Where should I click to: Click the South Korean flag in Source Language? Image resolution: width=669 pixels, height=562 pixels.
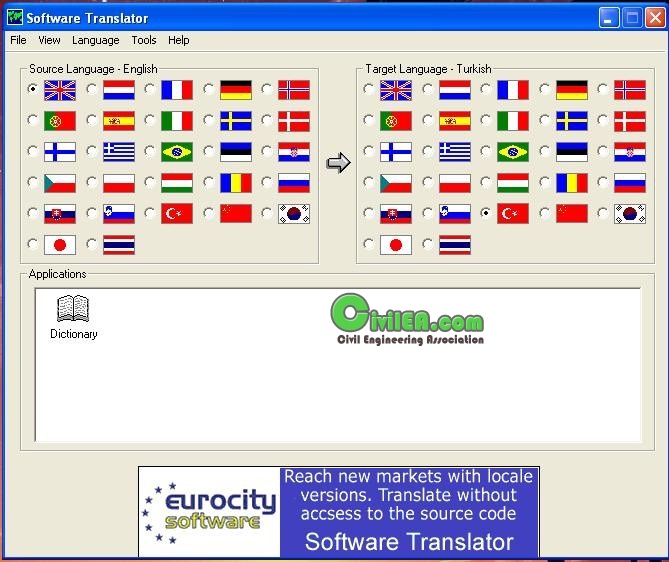[x=294, y=214]
